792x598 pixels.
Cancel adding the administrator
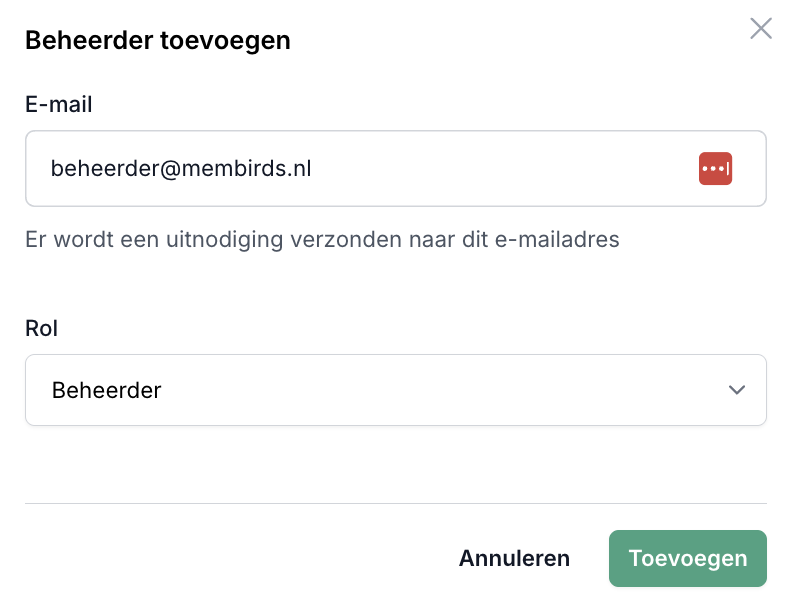[x=514, y=558]
